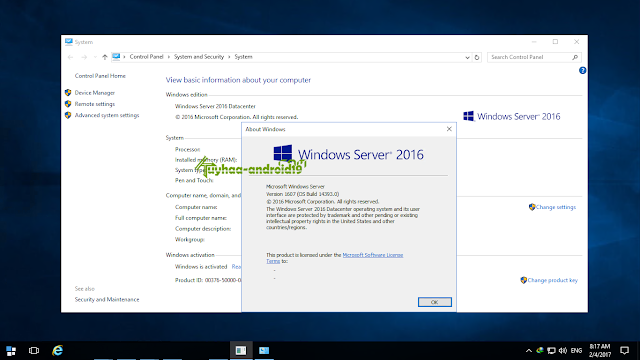The width and height of the screenshot is (640, 360).
Task: Click the Forward arrow in System window
Action: (x=84, y=57)
